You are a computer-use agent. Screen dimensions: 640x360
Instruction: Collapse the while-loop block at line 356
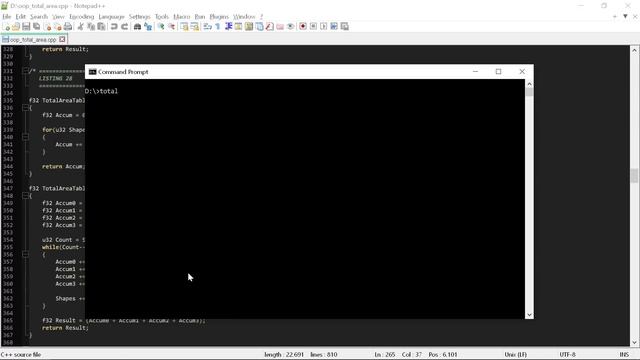(25, 254)
